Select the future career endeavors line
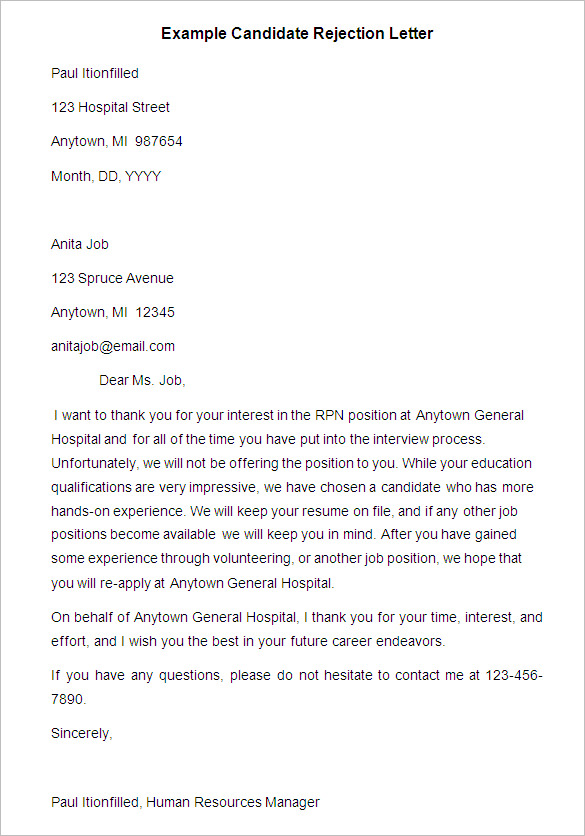Viewport: 585px width, 836px height. point(249,641)
